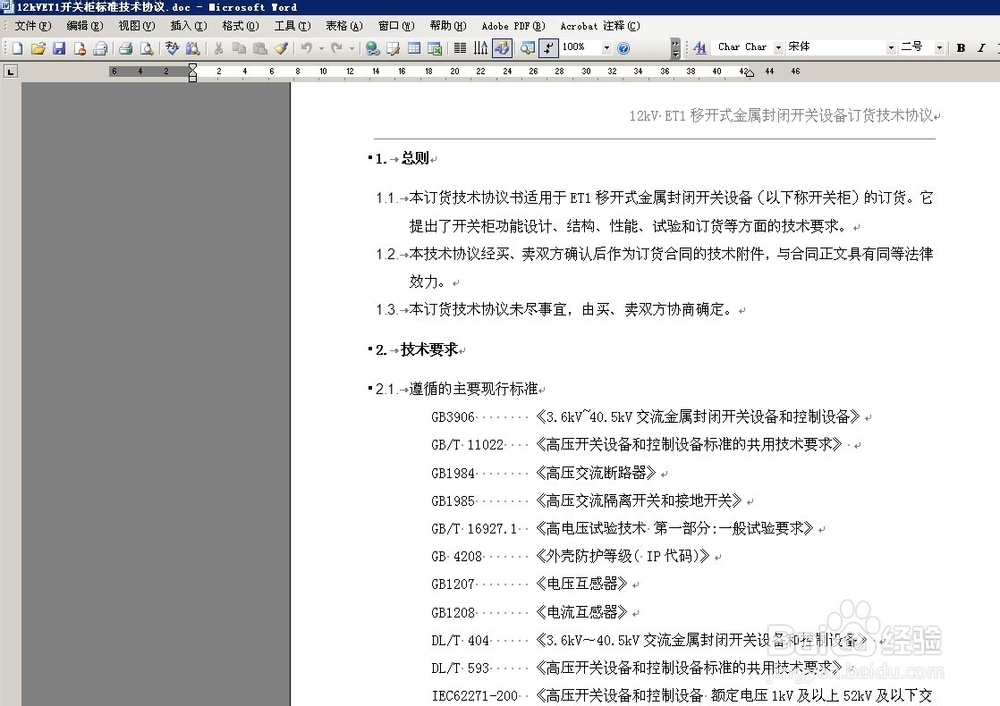Open the 编辑(E) menu
The height and width of the screenshot is (706, 1000).
pyautogui.click(x=85, y=26)
